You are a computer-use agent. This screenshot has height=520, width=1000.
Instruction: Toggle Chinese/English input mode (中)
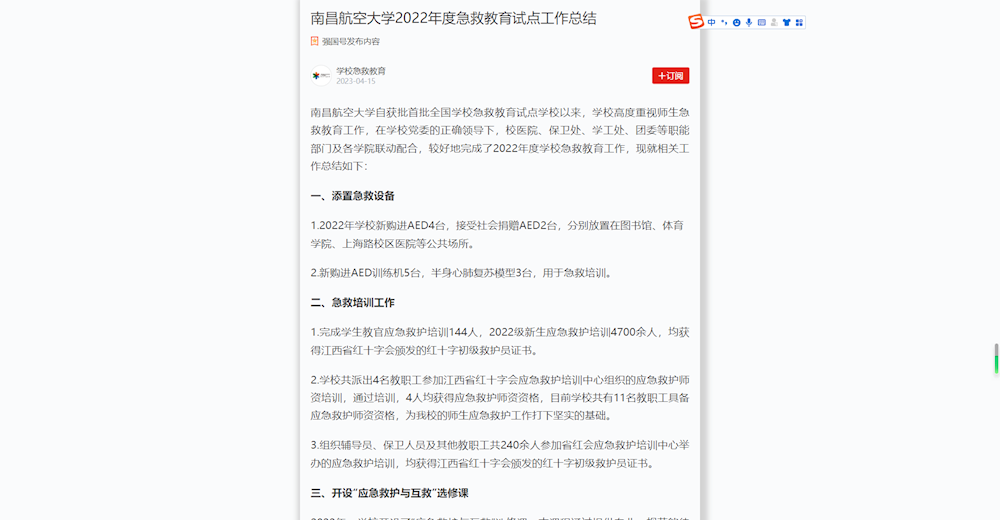pos(712,22)
